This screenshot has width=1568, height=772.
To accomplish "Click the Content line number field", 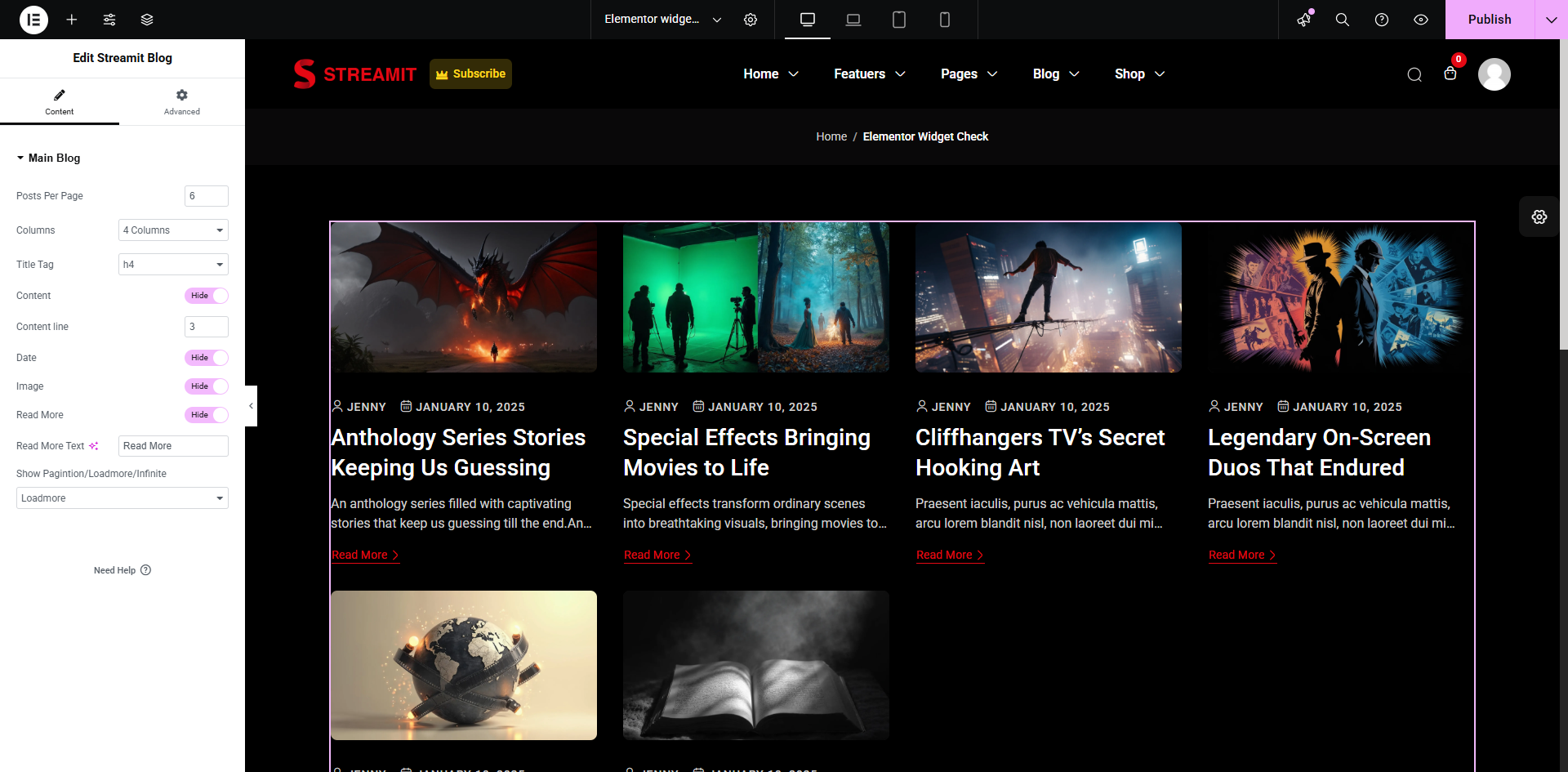I will [207, 327].
